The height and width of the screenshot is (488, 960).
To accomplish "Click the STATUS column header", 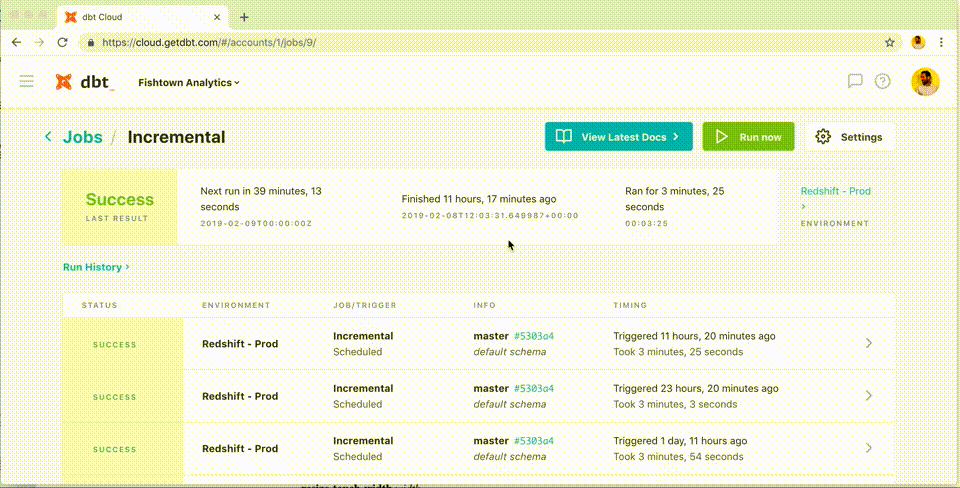I will (99, 305).
